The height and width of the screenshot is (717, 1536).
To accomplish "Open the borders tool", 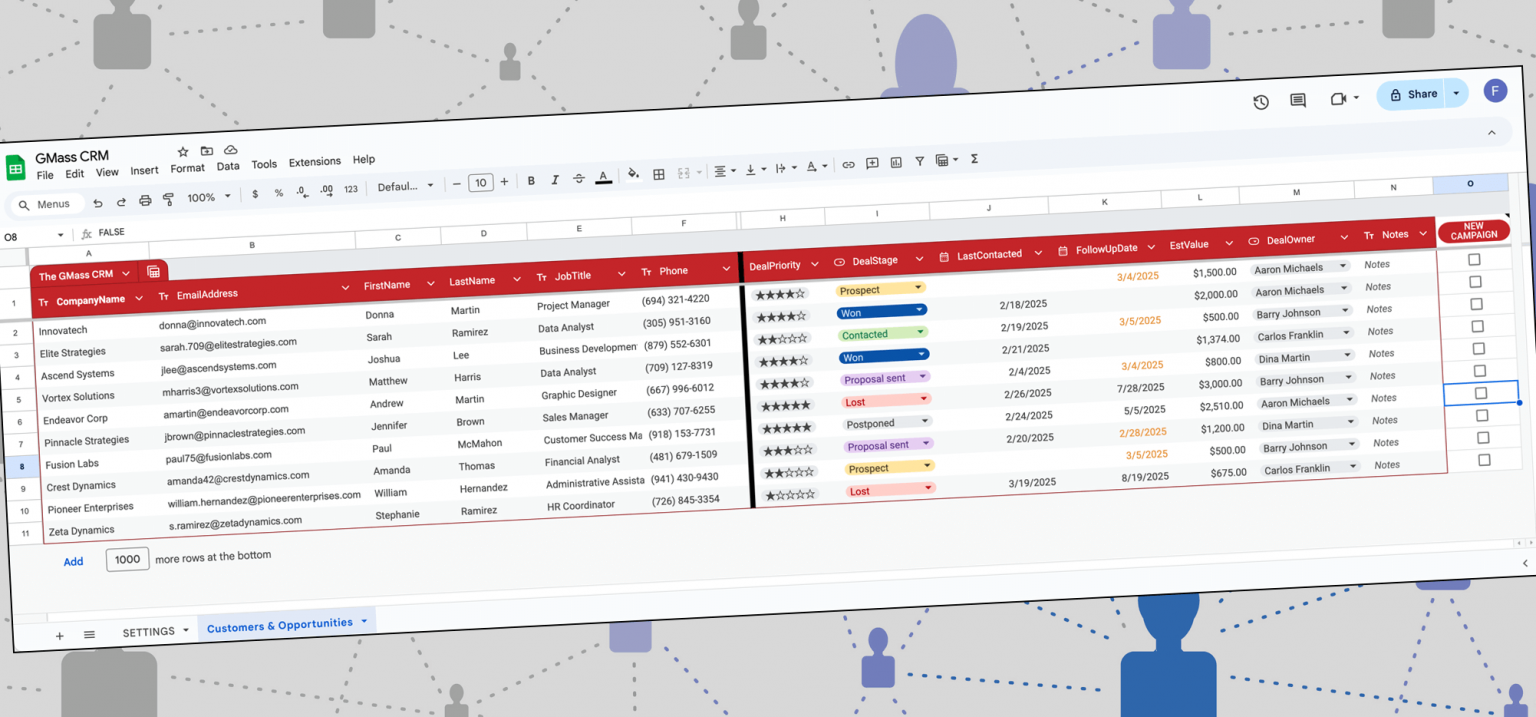I will 658,173.
